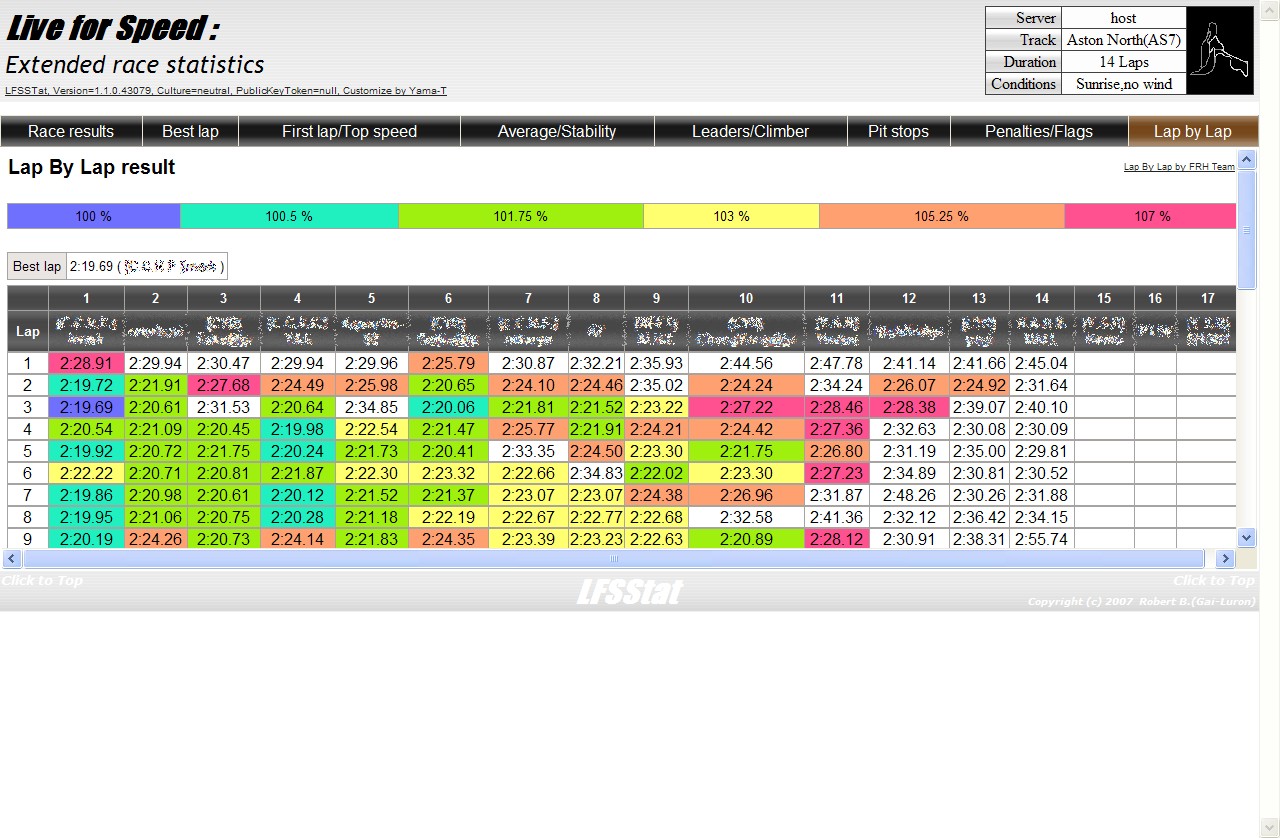Click the yellow lap time 2:22.54

372,429
